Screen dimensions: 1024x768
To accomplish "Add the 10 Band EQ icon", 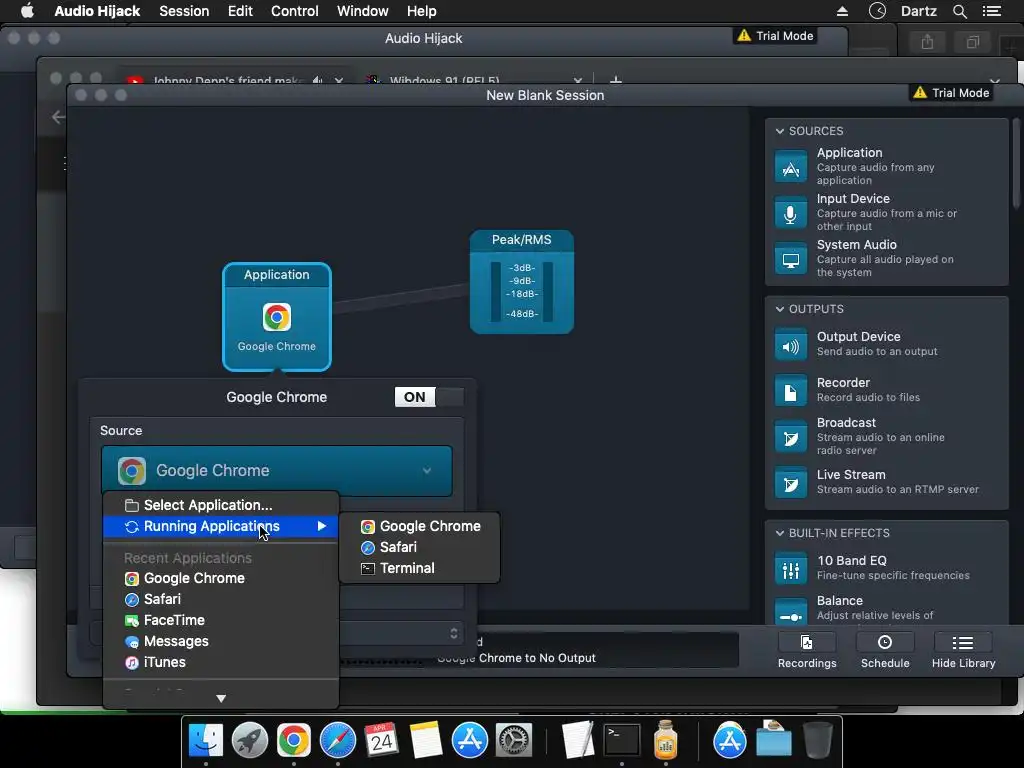I will [790, 569].
